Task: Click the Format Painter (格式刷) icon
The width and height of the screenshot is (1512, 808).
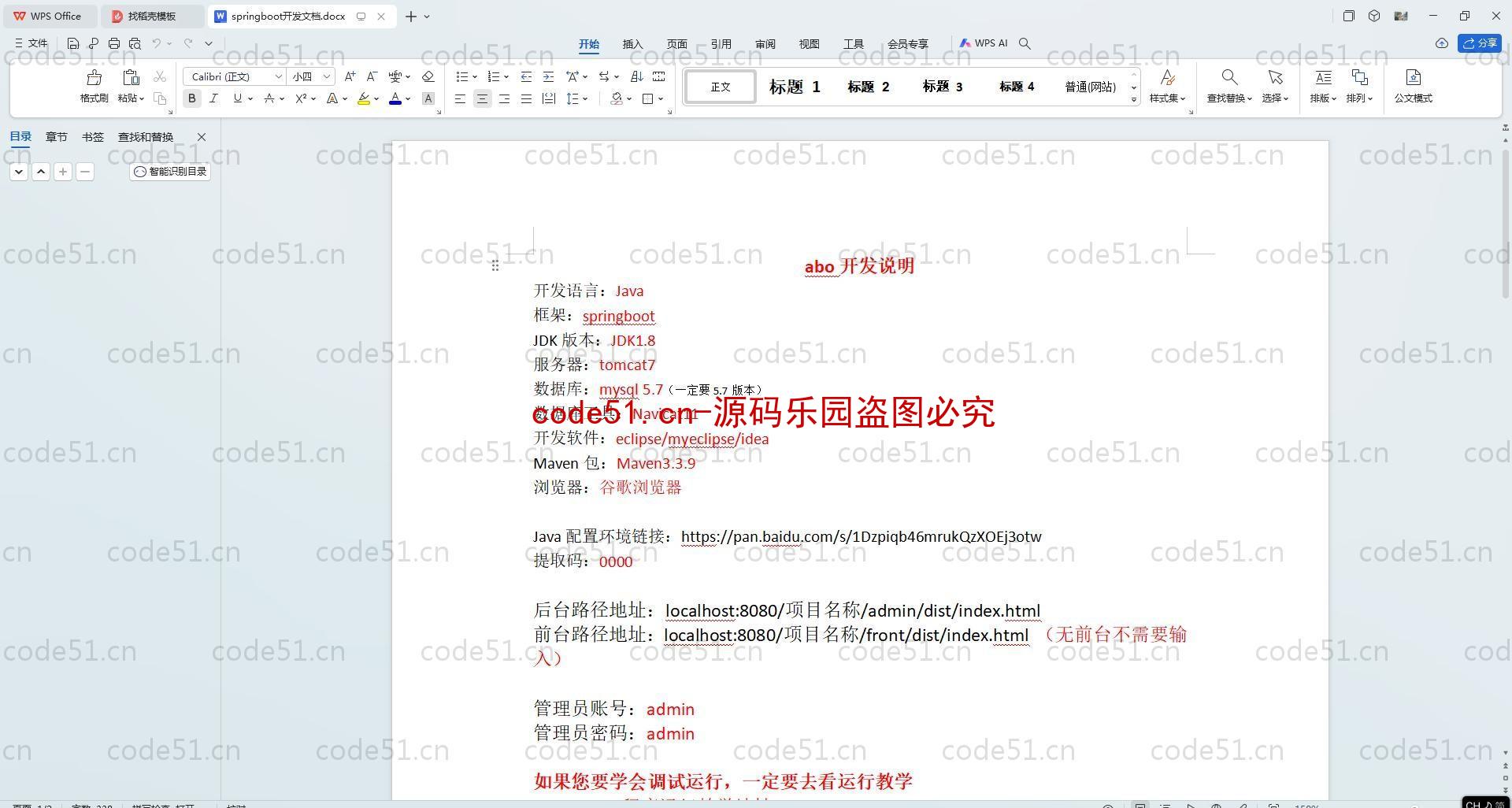Action: click(x=94, y=77)
